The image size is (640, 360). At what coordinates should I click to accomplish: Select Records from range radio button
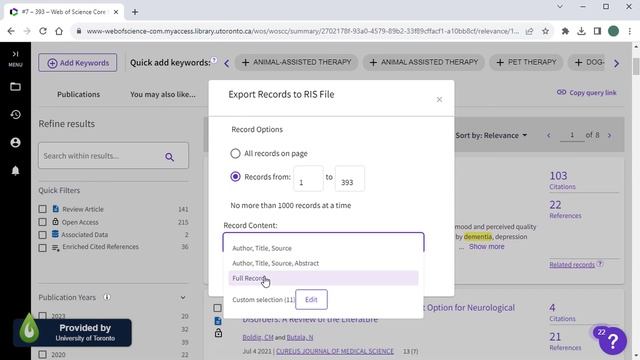point(235,177)
